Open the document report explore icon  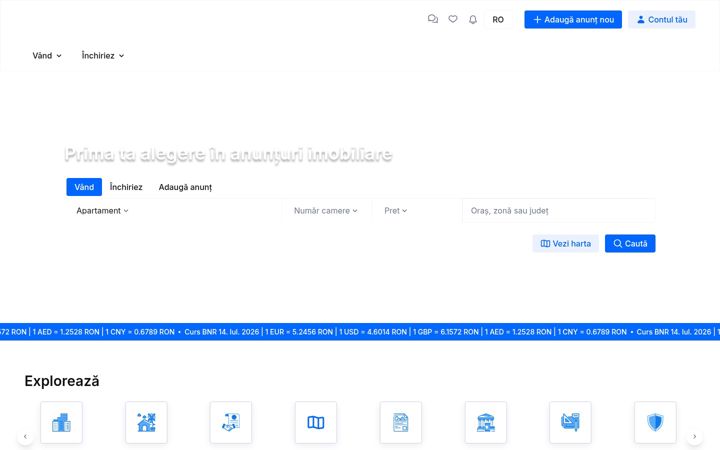pyautogui.click(x=401, y=422)
